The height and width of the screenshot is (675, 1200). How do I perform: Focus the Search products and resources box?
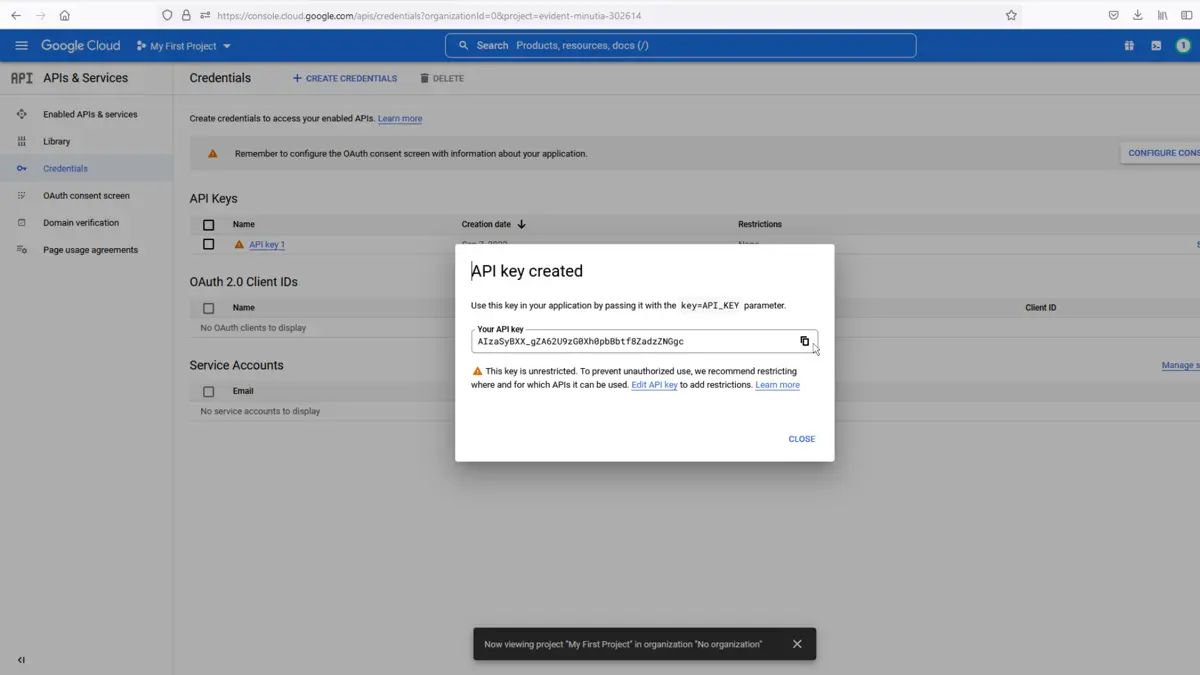pyautogui.click(x=680, y=46)
